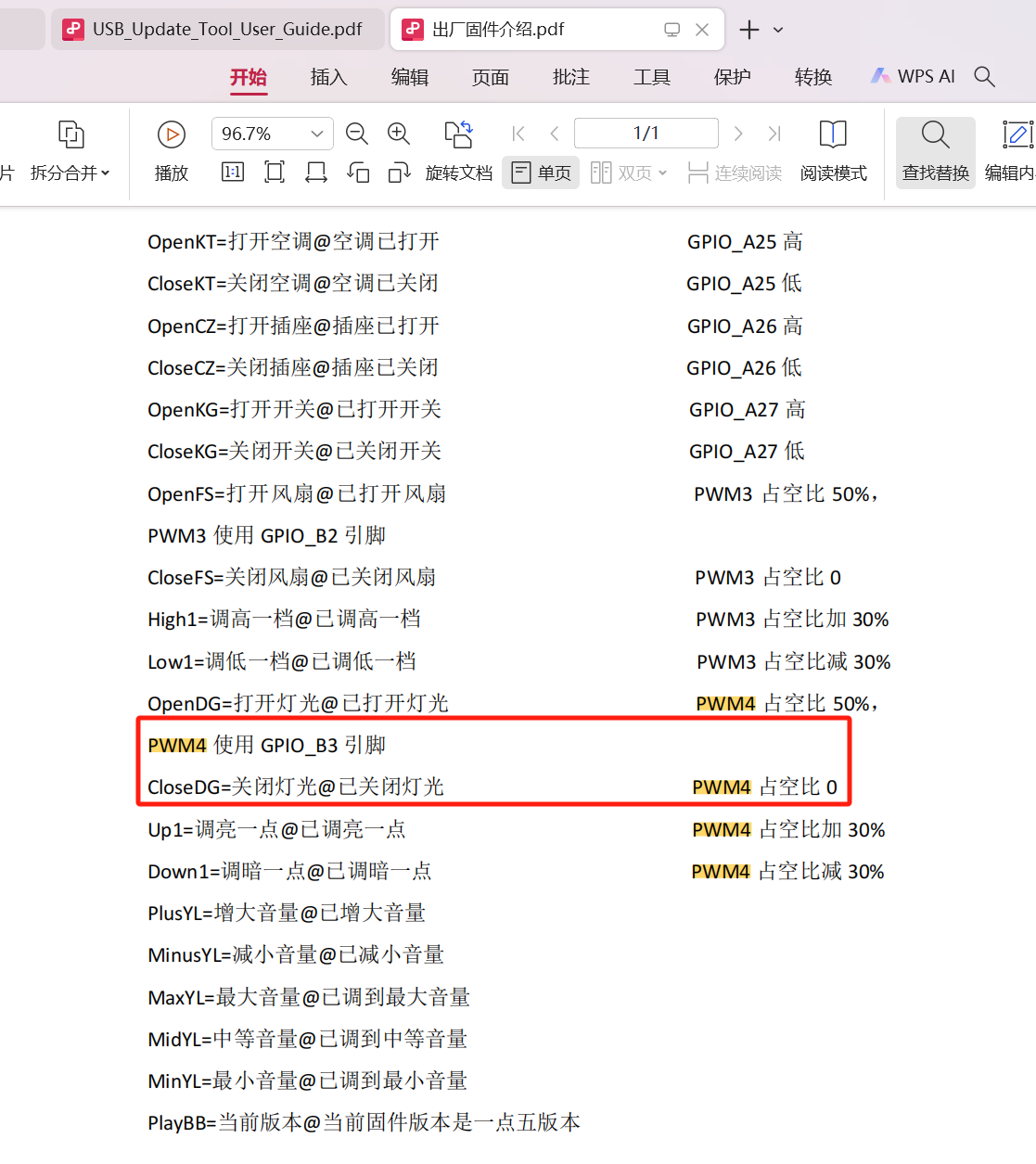Click the page number 1/1 input field

click(646, 134)
